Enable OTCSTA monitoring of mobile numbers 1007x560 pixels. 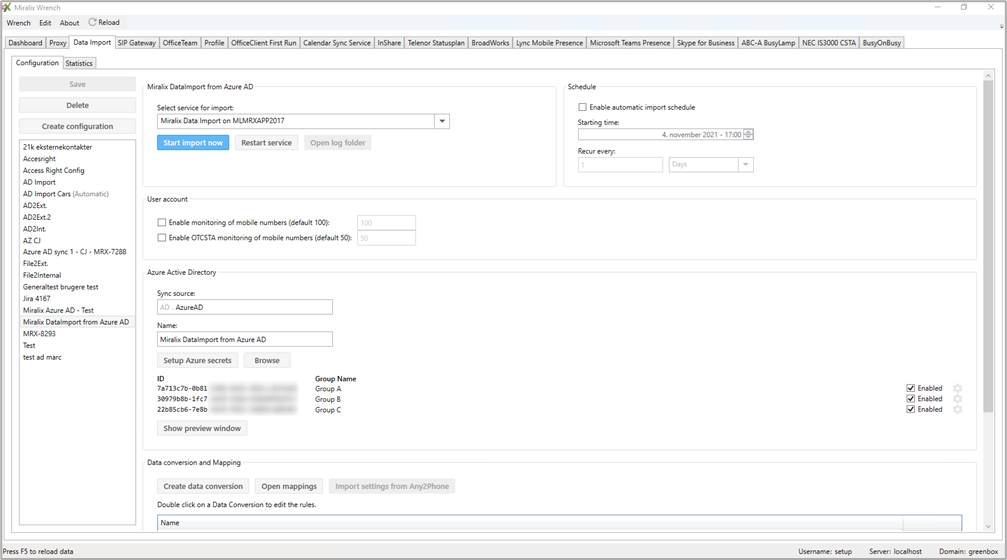(x=162, y=238)
